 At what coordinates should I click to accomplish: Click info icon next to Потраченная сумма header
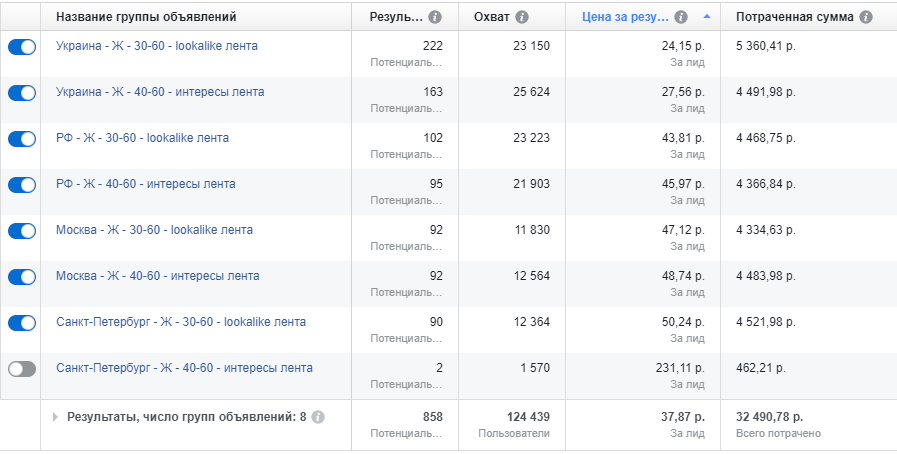tap(866, 17)
